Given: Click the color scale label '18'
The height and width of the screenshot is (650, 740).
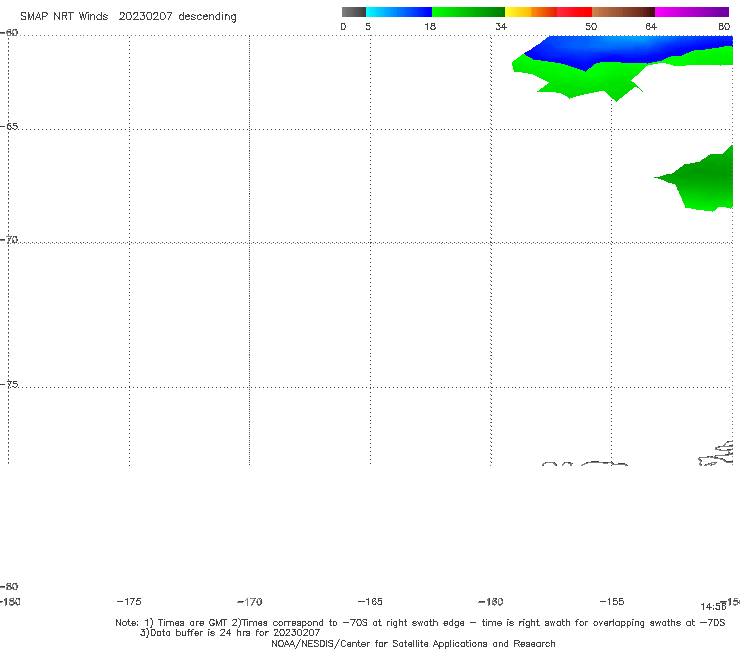Looking at the screenshot, I should coord(430,26).
